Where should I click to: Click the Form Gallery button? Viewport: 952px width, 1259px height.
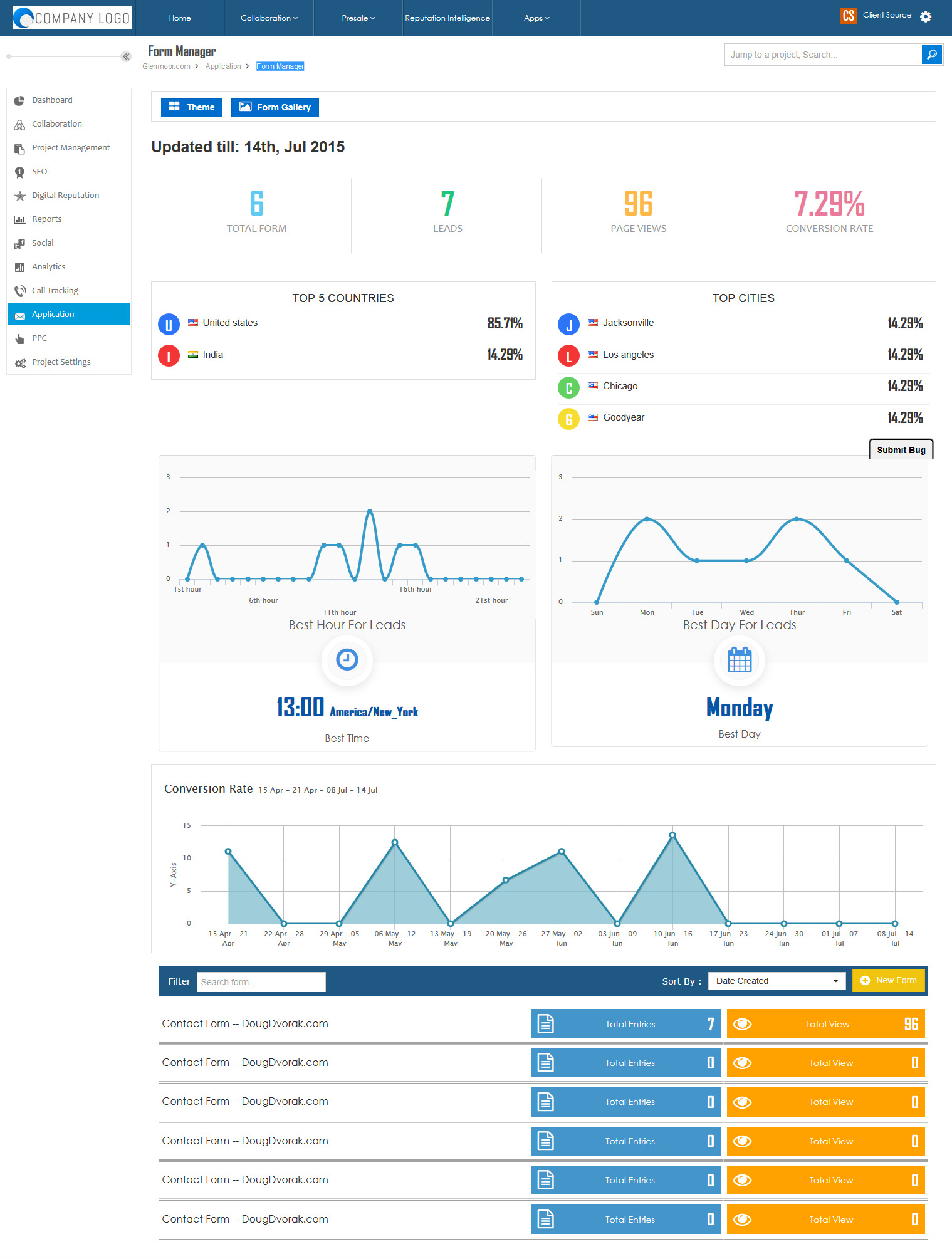point(275,107)
